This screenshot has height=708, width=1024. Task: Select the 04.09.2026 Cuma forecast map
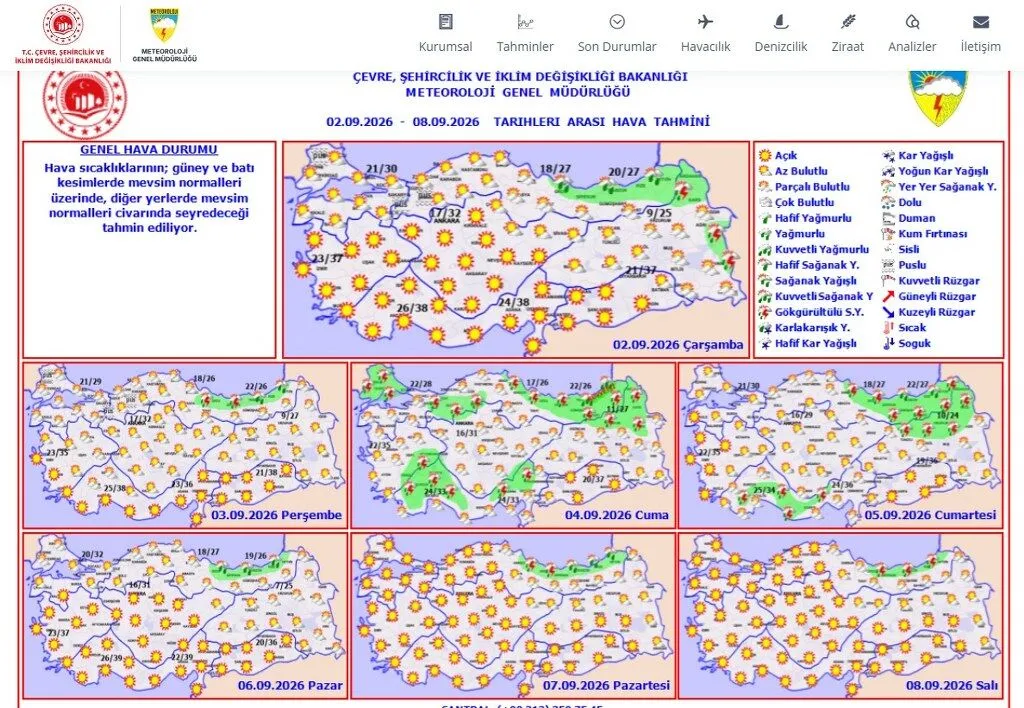pyautogui.click(x=513, y=445)
